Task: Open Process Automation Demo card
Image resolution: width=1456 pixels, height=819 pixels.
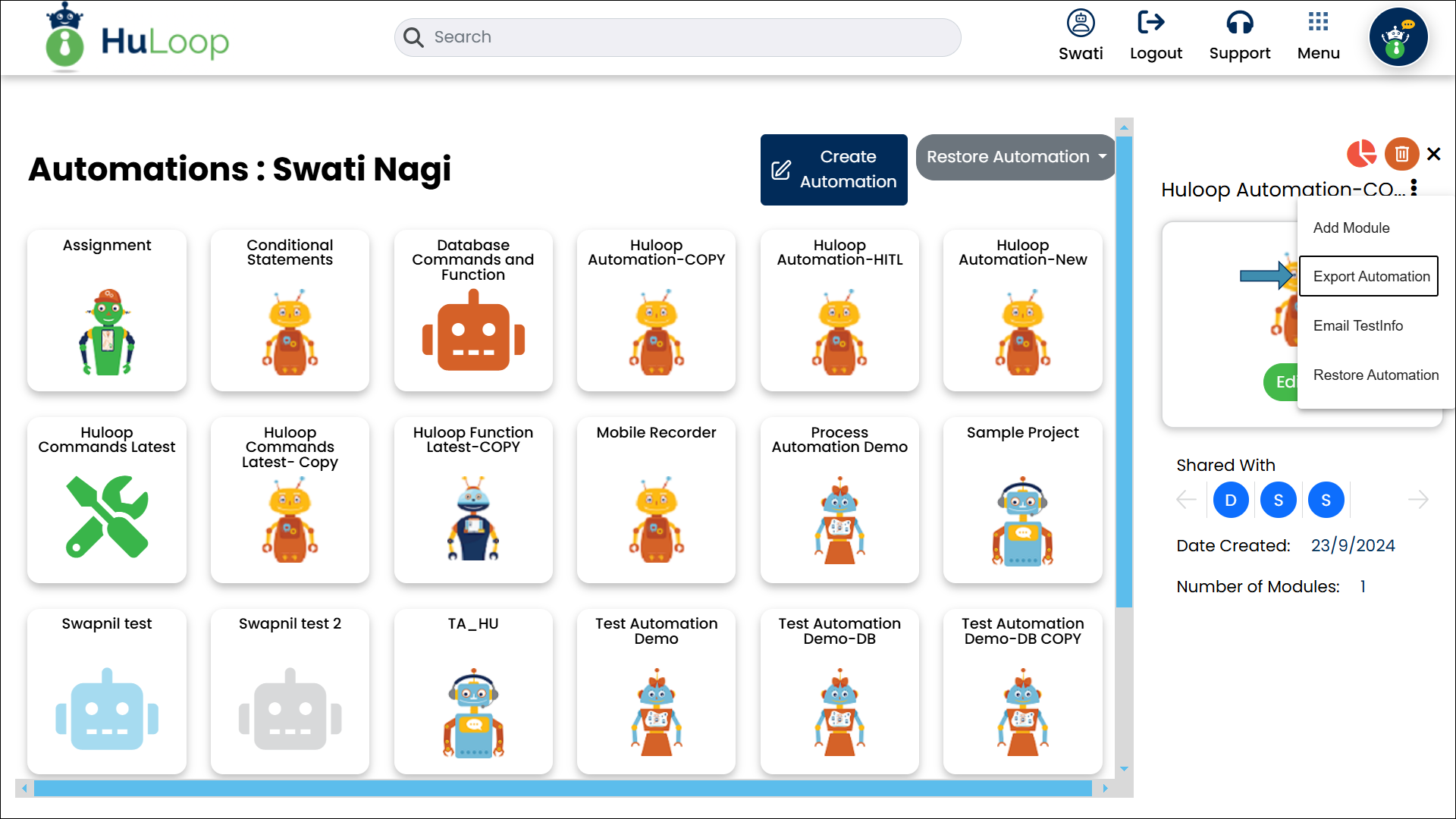Action: 839,500
